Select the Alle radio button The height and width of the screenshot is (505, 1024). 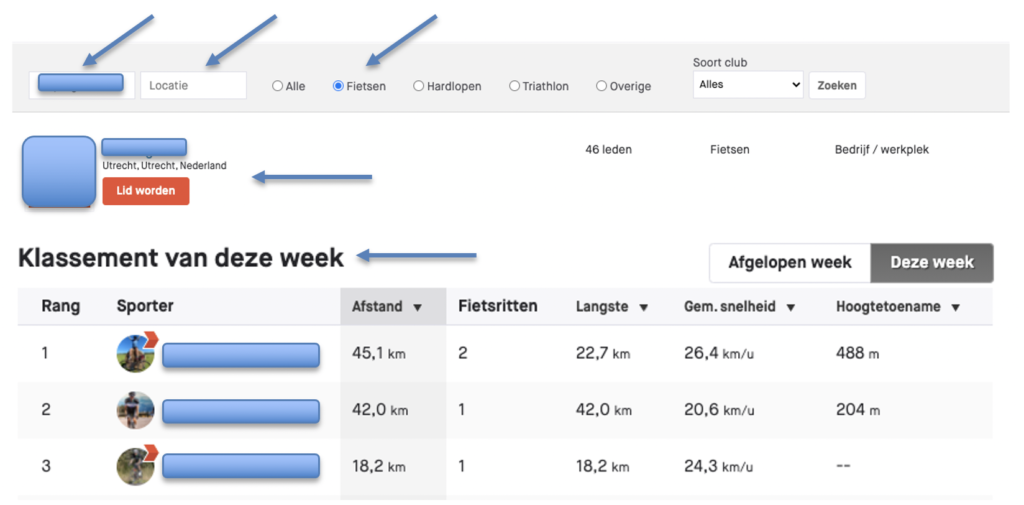tap(278, 86)
